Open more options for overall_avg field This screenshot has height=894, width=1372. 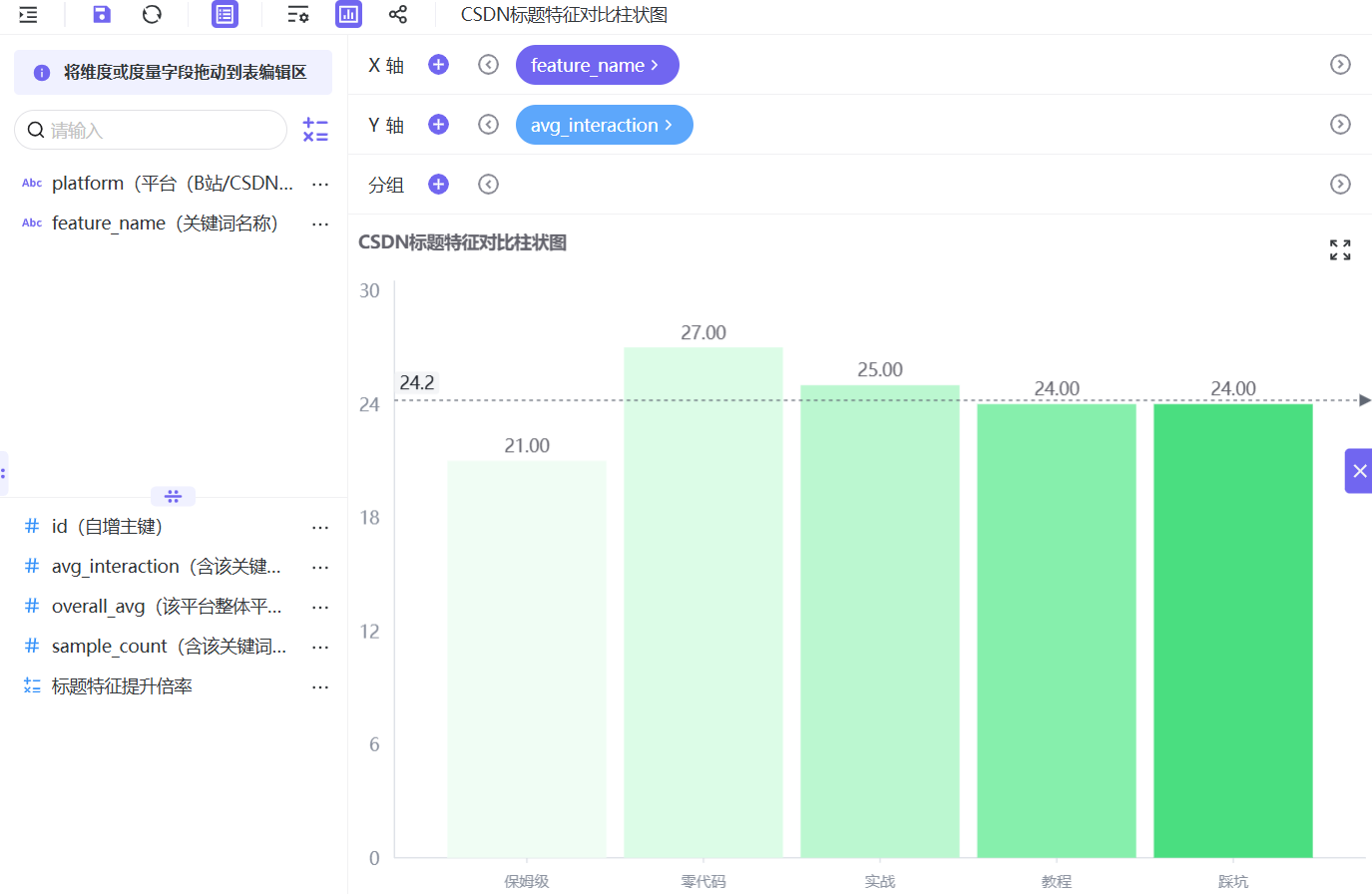point(320,607)
